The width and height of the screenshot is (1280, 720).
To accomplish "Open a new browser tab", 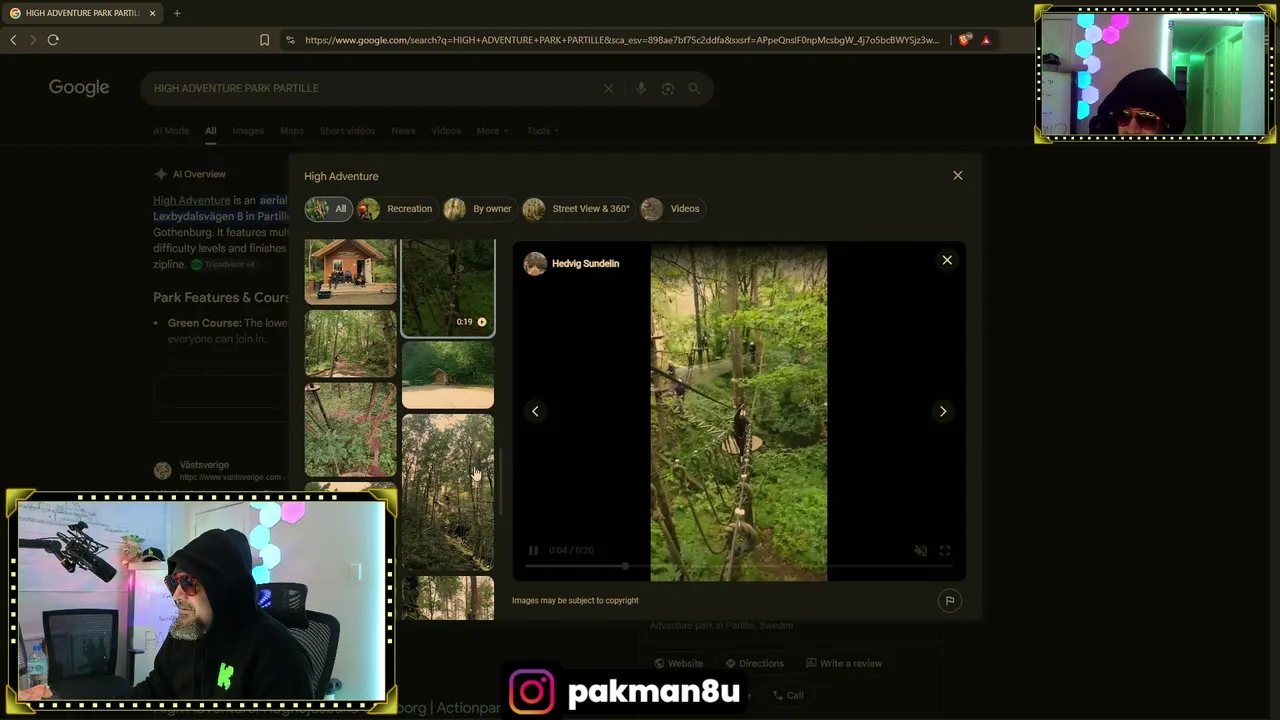I will [x=177, y=13].
